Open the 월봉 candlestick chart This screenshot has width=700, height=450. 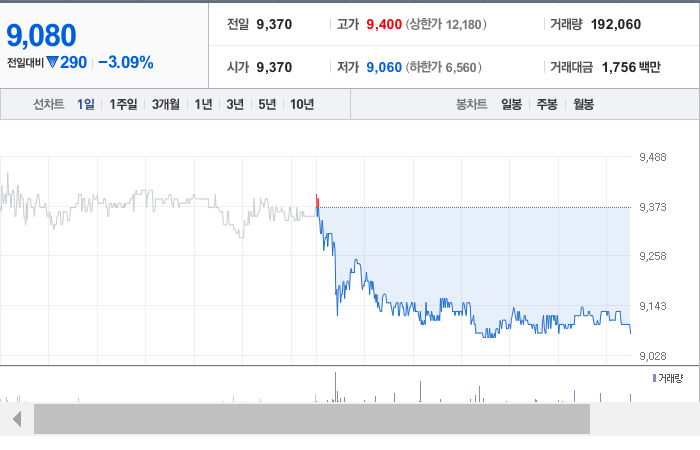pos(583,104)
